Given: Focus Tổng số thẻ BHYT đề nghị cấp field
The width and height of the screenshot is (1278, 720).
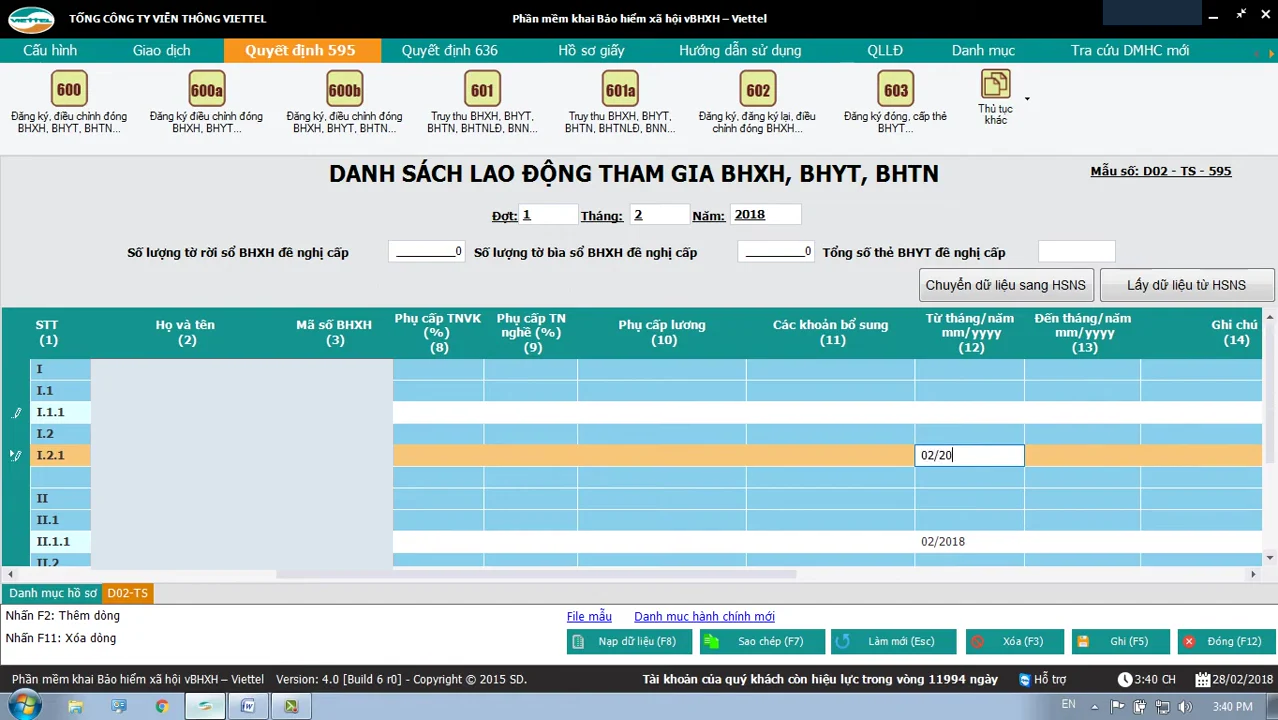Looking at the screenshot, I should pos(1076,252).
